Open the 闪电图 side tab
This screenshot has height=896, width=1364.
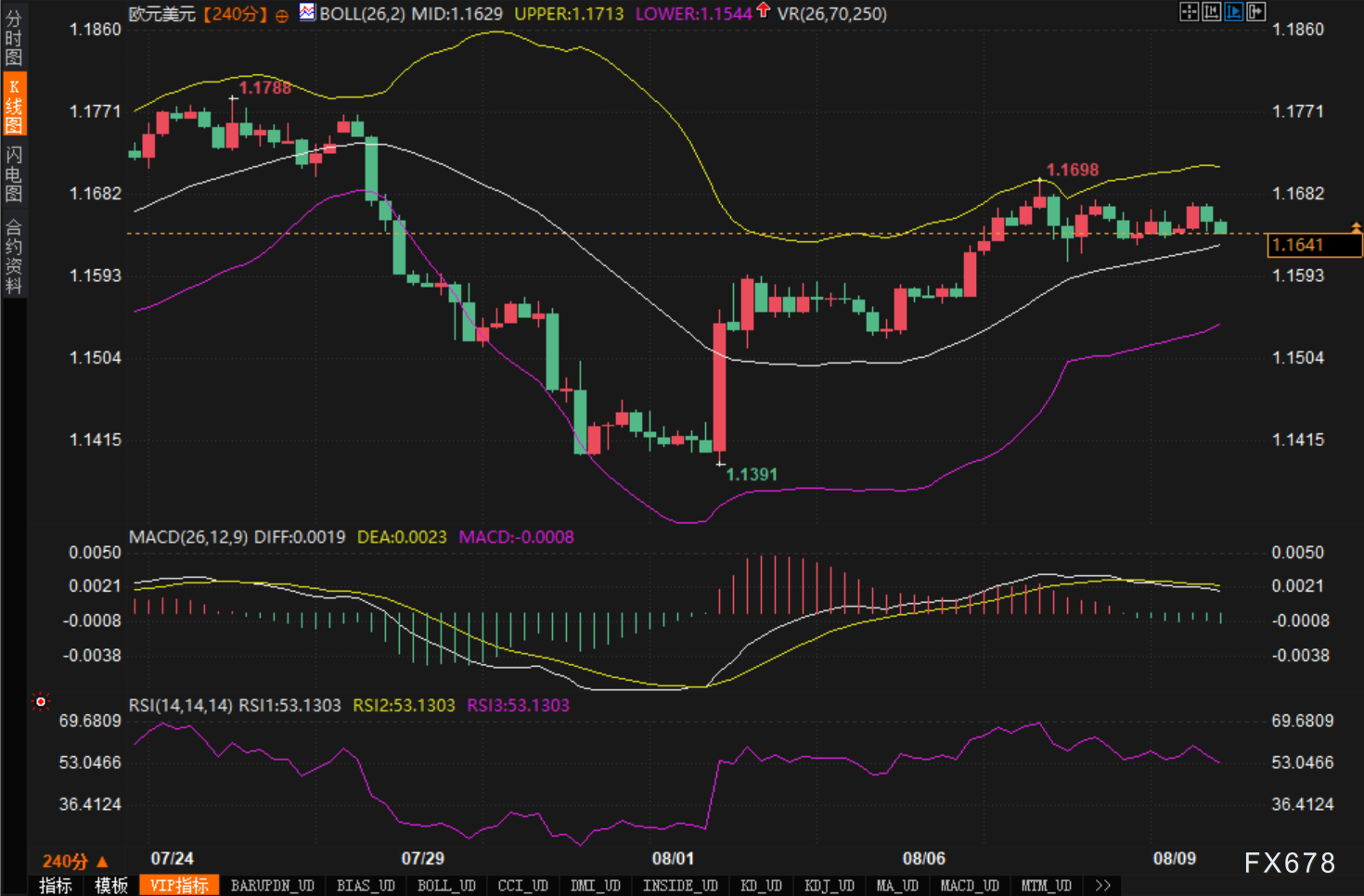tap(14, 174)
